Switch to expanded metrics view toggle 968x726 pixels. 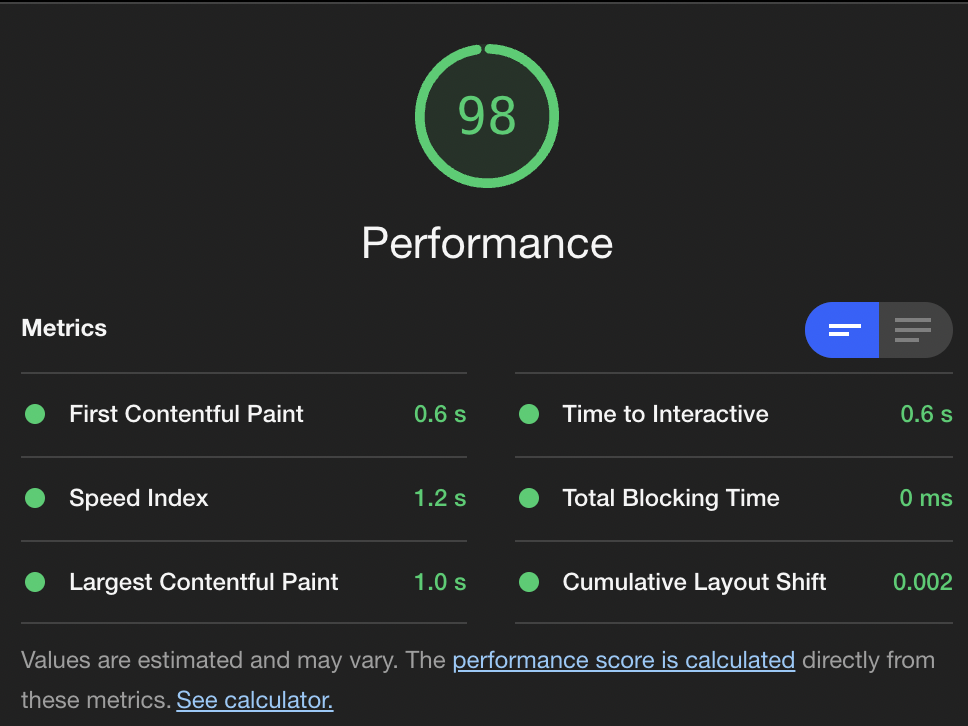916,330
